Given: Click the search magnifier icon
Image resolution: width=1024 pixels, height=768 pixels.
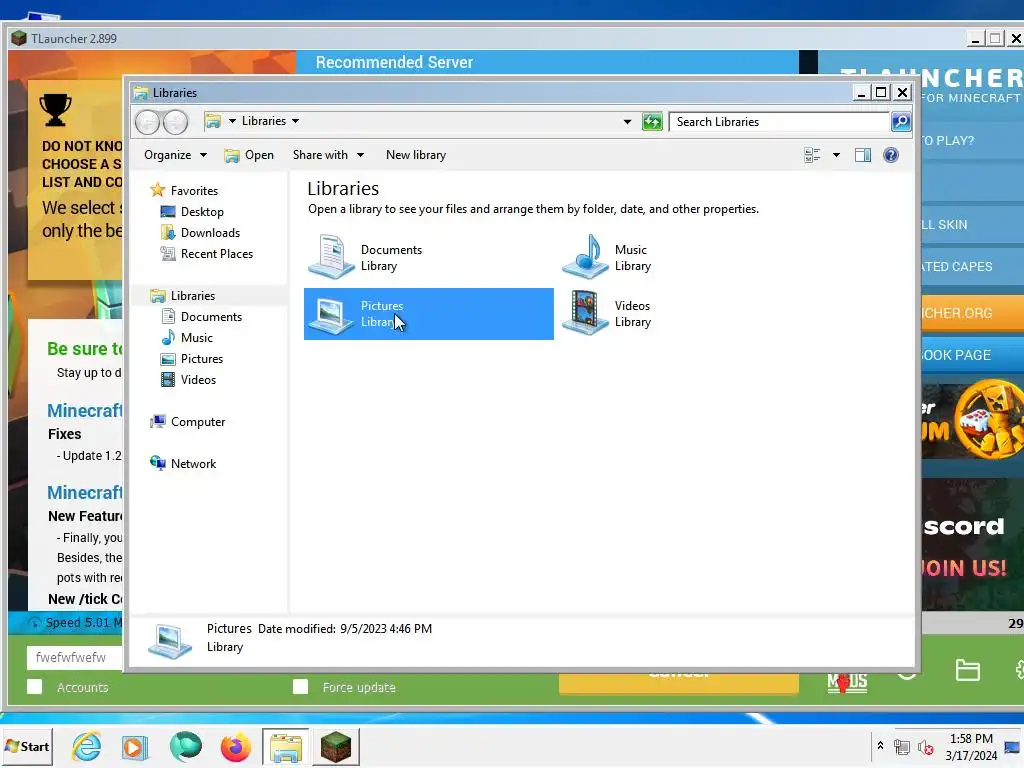Looking at the screenshot, I should coord(901,121).
